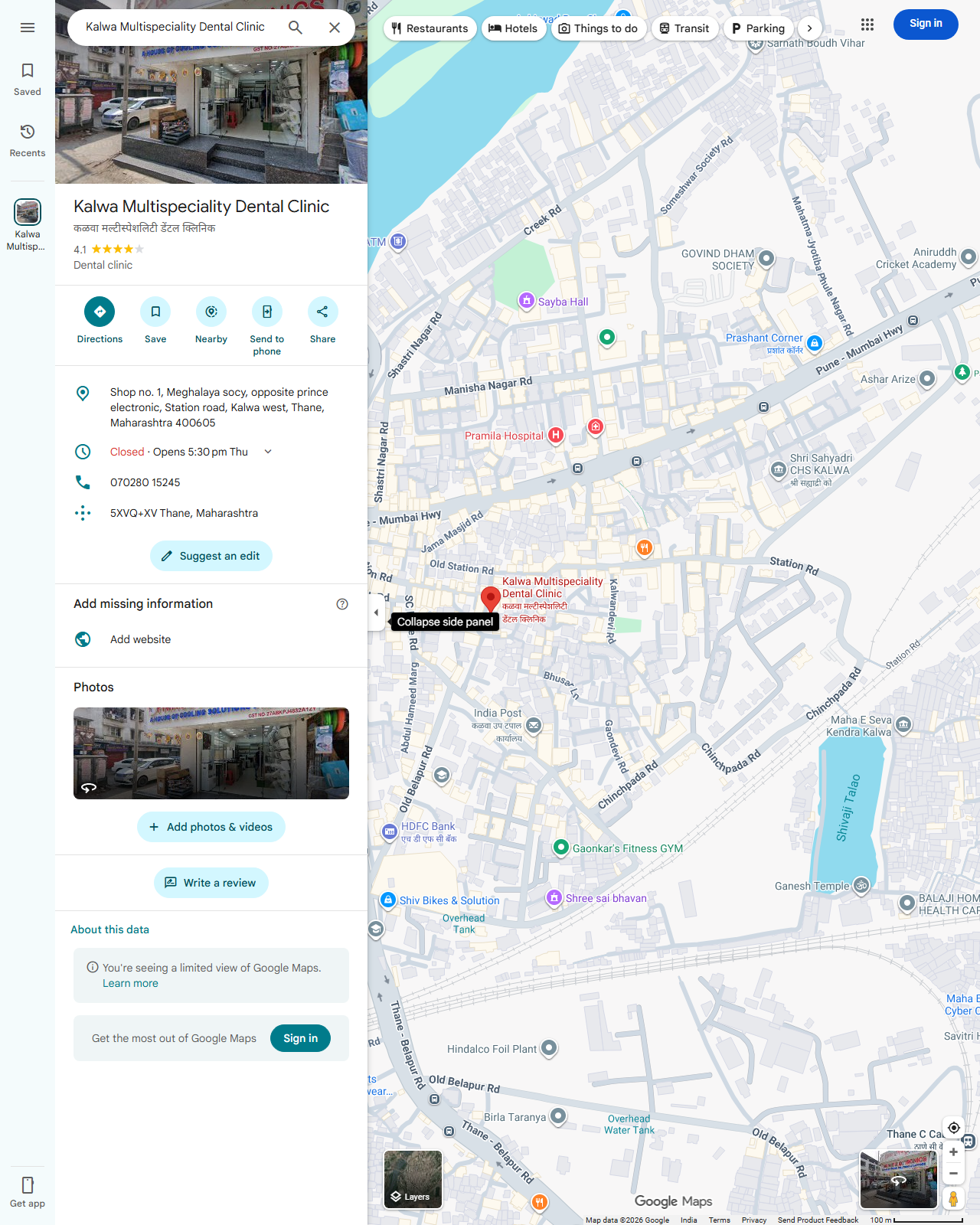Image resolution: width=980 pixels, height=1225 pixels.
Task: Select Street View pegman
Action: tap(954, 1198)
